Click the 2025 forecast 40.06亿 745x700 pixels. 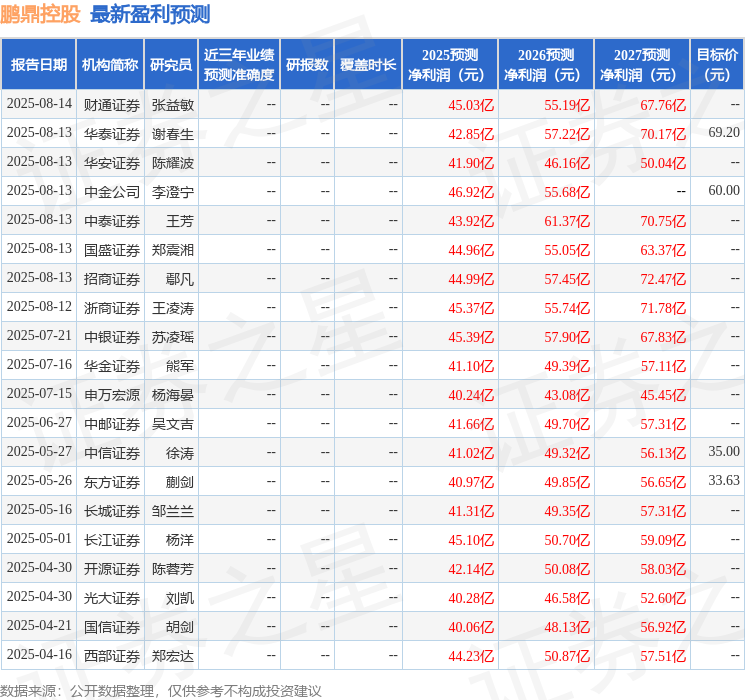click(x=471, y=627)
